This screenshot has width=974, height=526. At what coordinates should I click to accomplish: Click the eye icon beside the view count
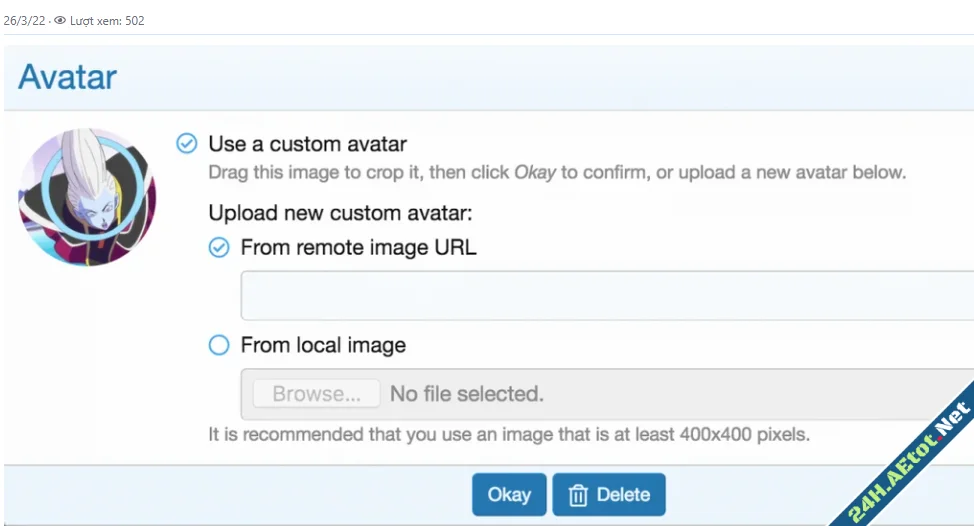[60, 20]
